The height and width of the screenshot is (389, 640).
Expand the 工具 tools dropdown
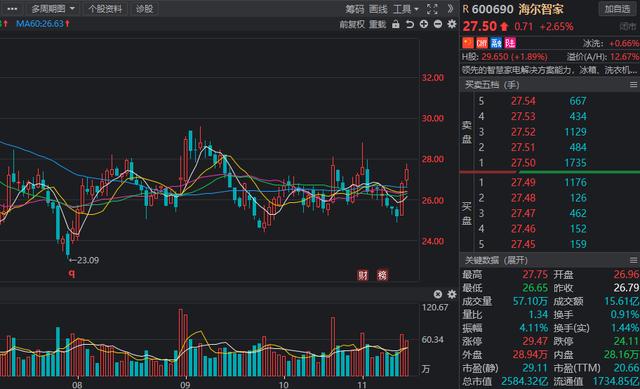pos(405,9)
